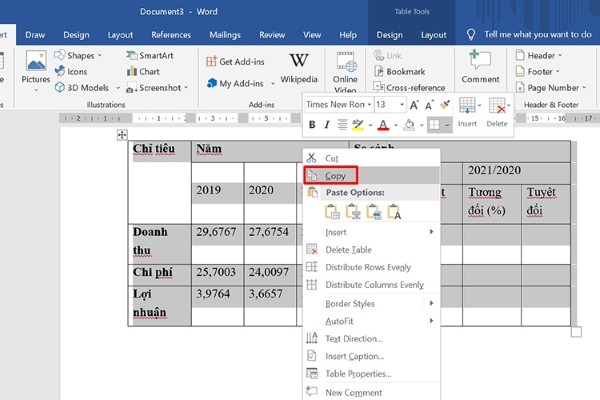The height and width of the screenshot is (400, 600).
Task: Select Insert Caption from context menu
Action: 372,356
